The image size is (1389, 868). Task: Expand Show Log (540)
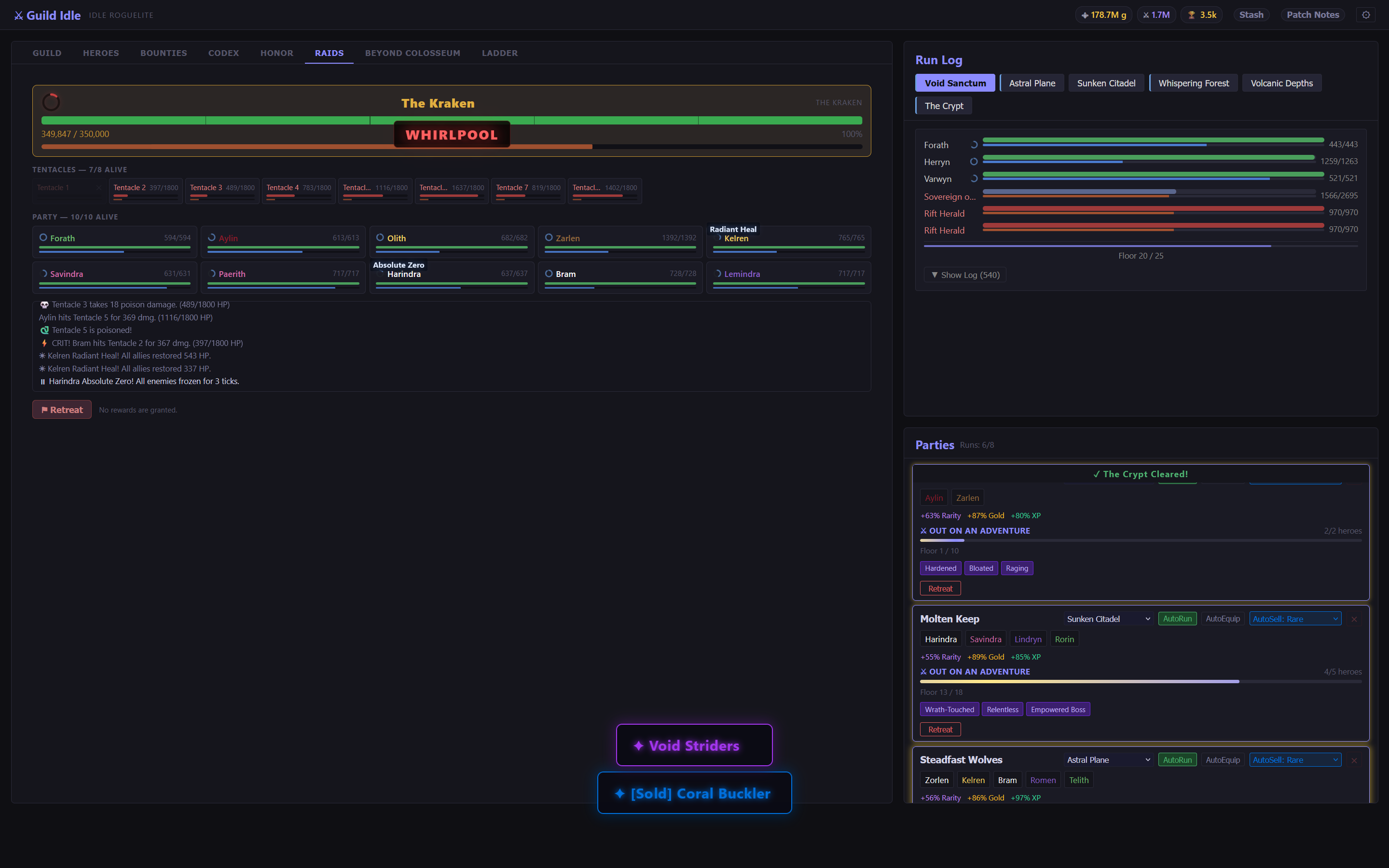[965, 275]
